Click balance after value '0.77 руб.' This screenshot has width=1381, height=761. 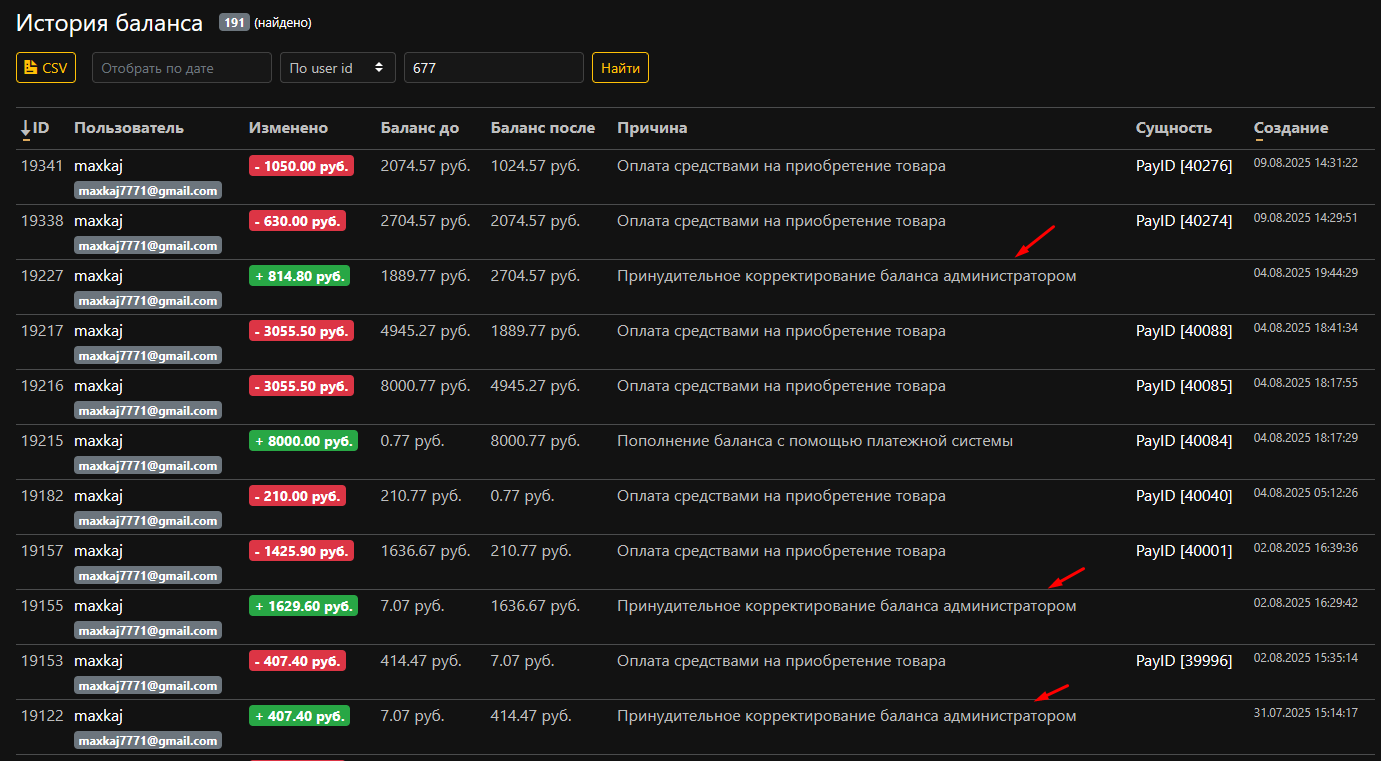[x=522, y=496]
